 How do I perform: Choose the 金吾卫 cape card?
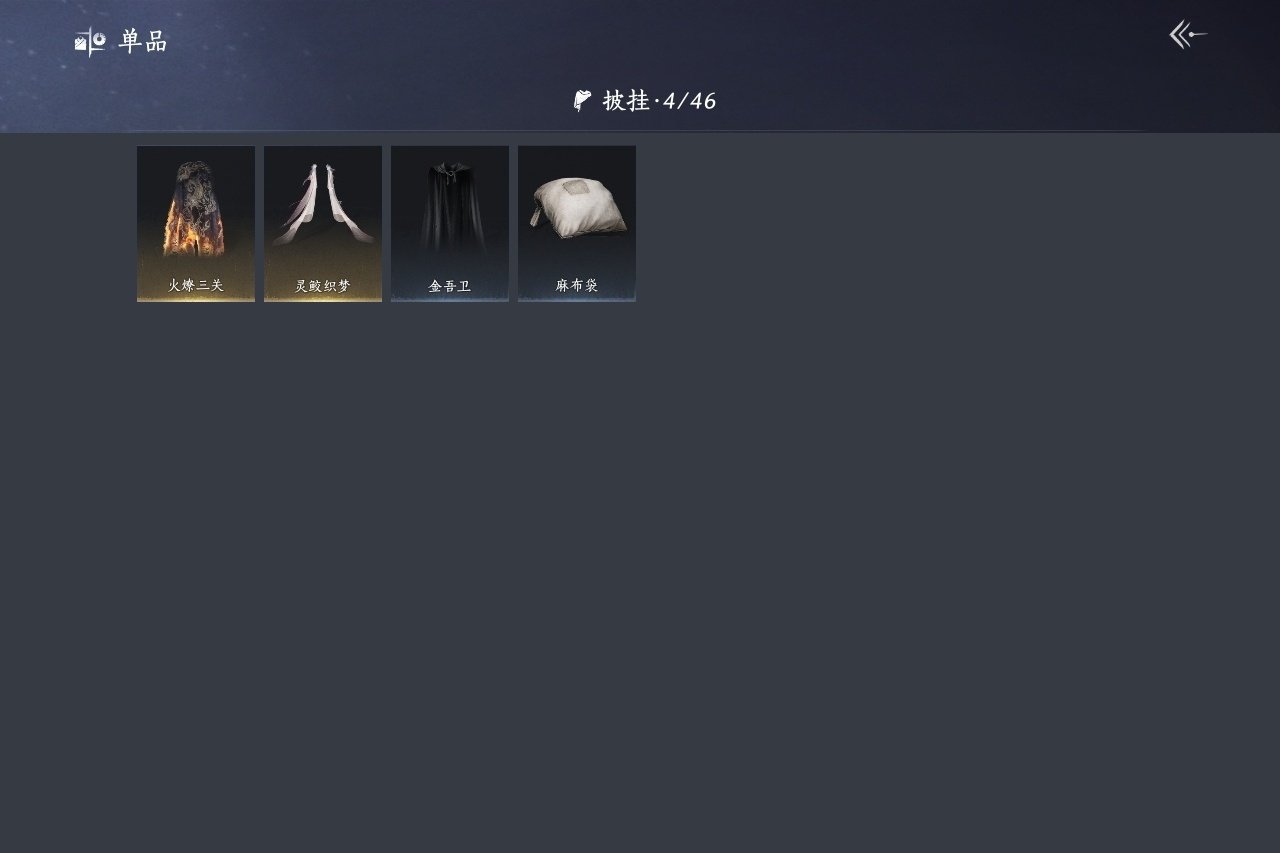pos(450,224)
